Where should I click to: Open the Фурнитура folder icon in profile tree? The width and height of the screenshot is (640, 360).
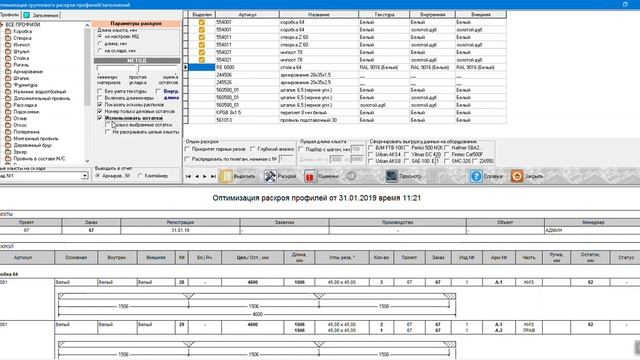click(8, 85)
